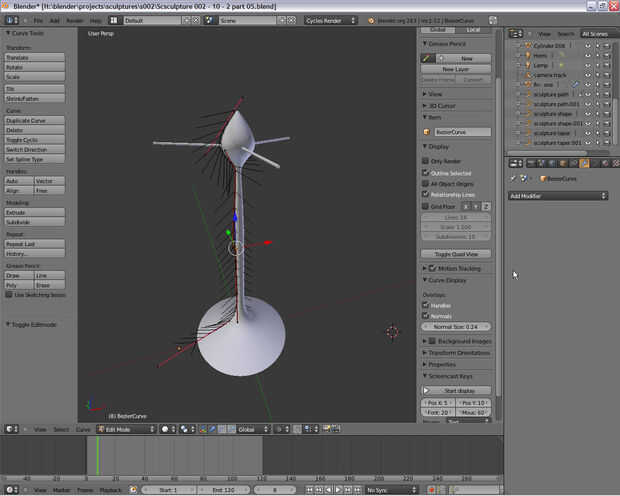Click the Subdivide button

click(35, 222)
